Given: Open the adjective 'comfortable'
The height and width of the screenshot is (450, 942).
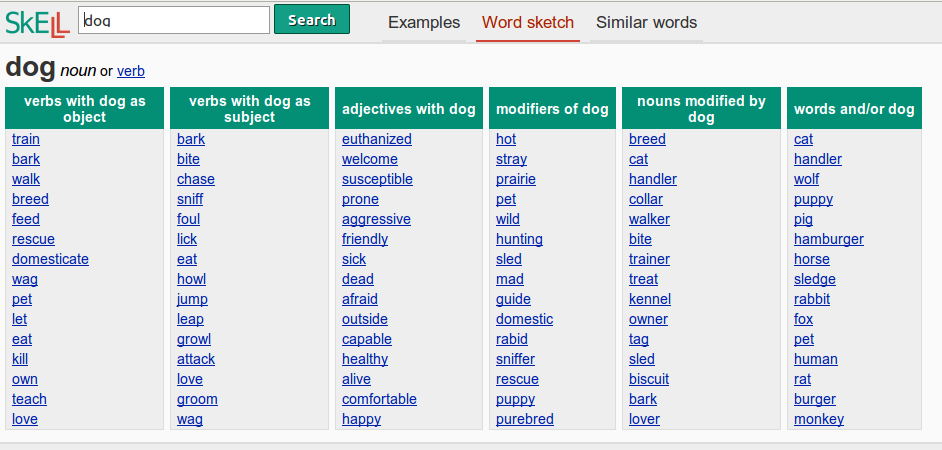Looking at the screenshot, I should pos(380,399).
